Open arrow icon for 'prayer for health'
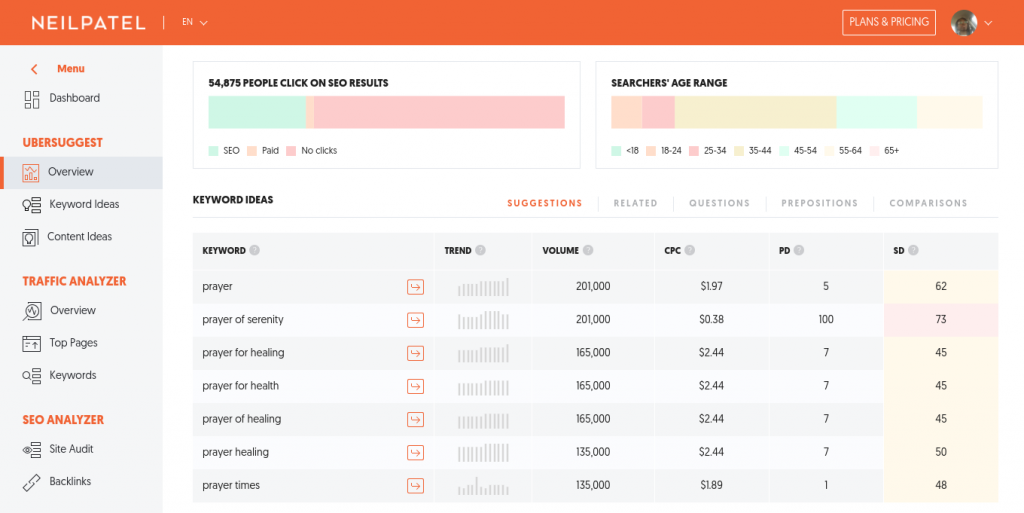This screenshot has height=513, width=1024. coord(415,386)
